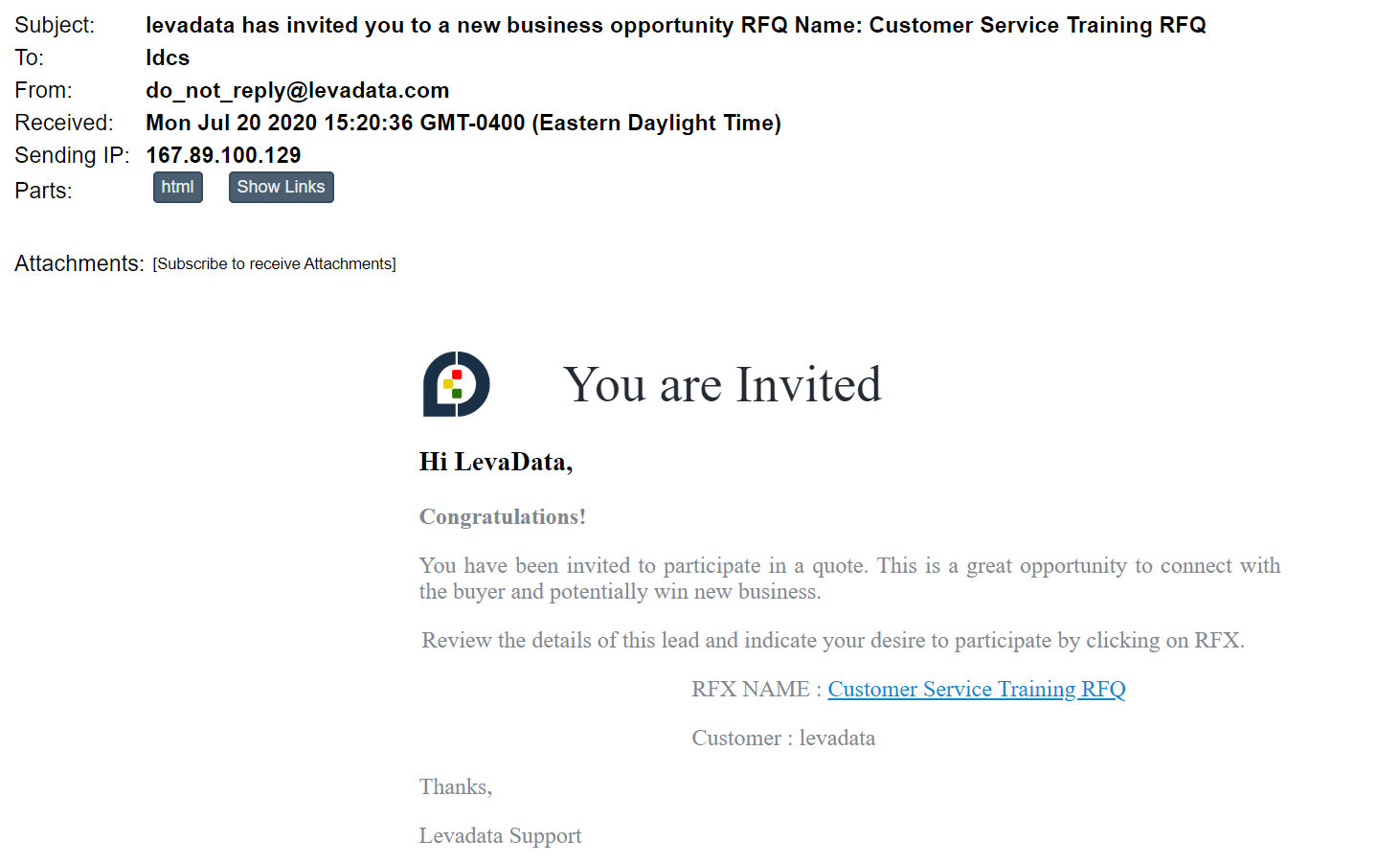
Task: Click the "Thanks," closing line
Action: (x=455, y=787)
